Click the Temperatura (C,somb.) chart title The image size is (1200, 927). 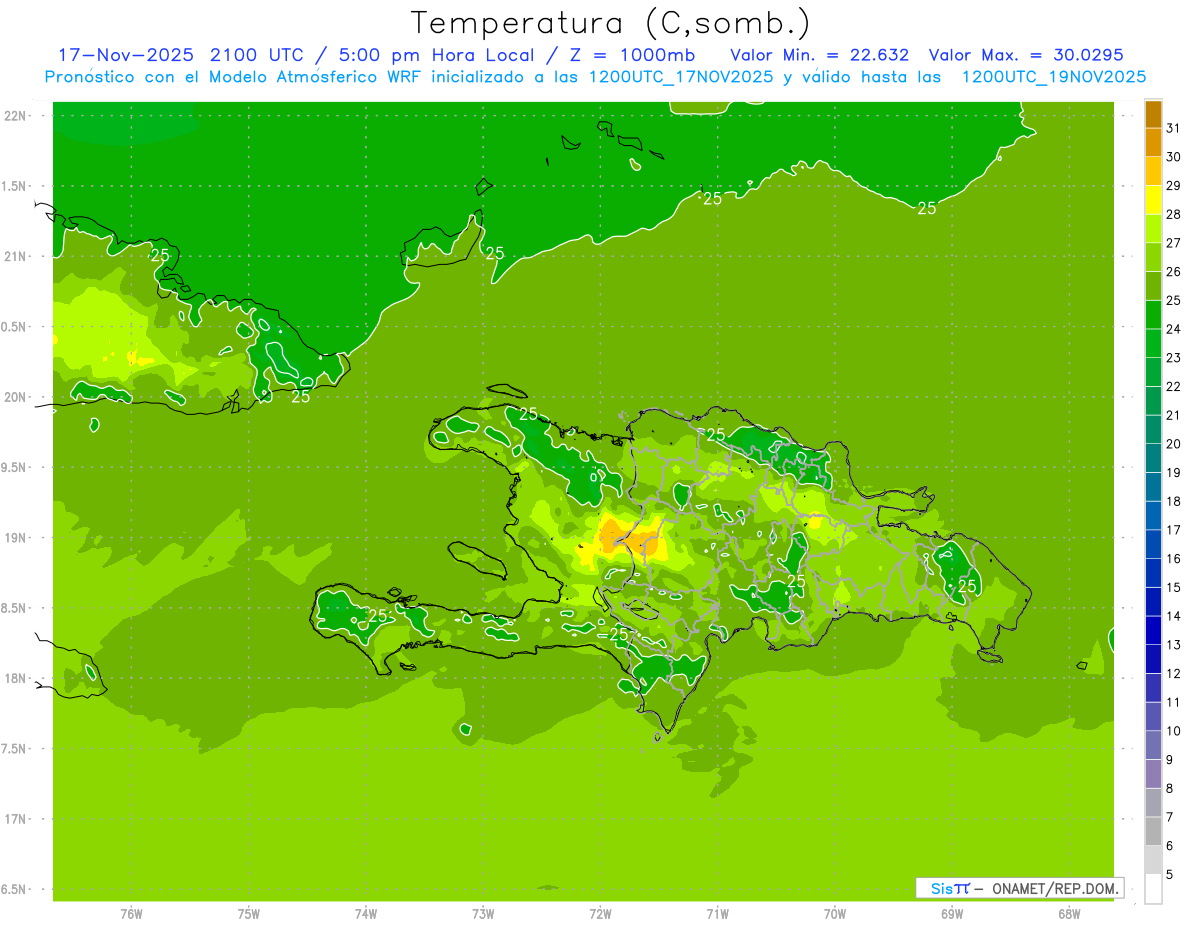click(x=610, y=23)
